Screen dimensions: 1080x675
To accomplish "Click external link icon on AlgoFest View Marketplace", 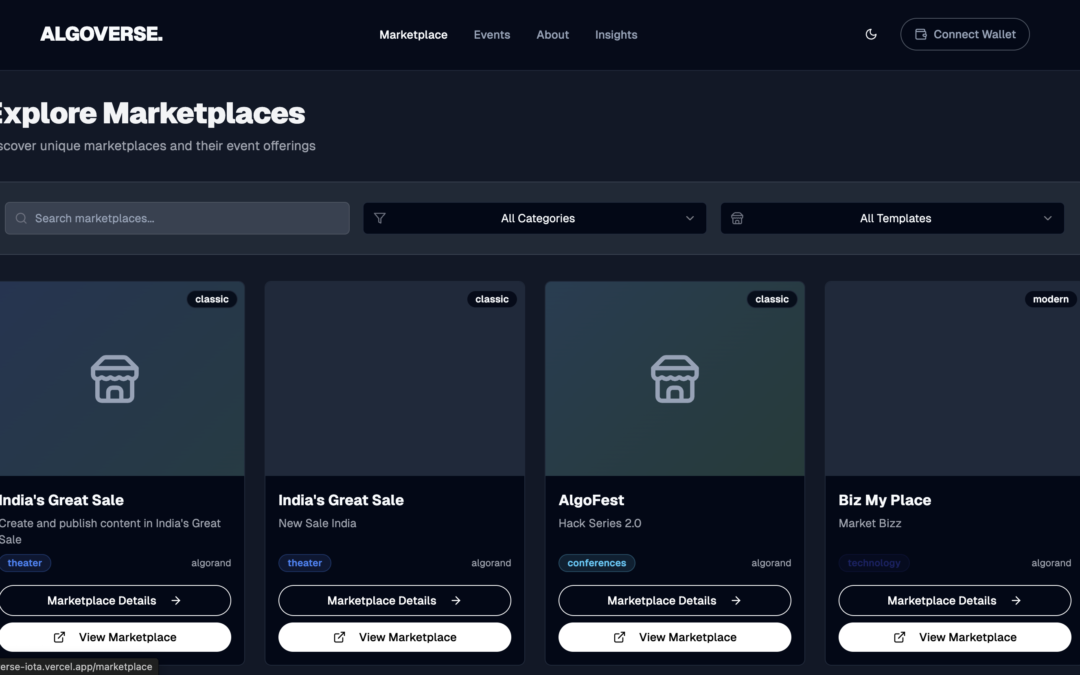I will click(x=619, y=637).
